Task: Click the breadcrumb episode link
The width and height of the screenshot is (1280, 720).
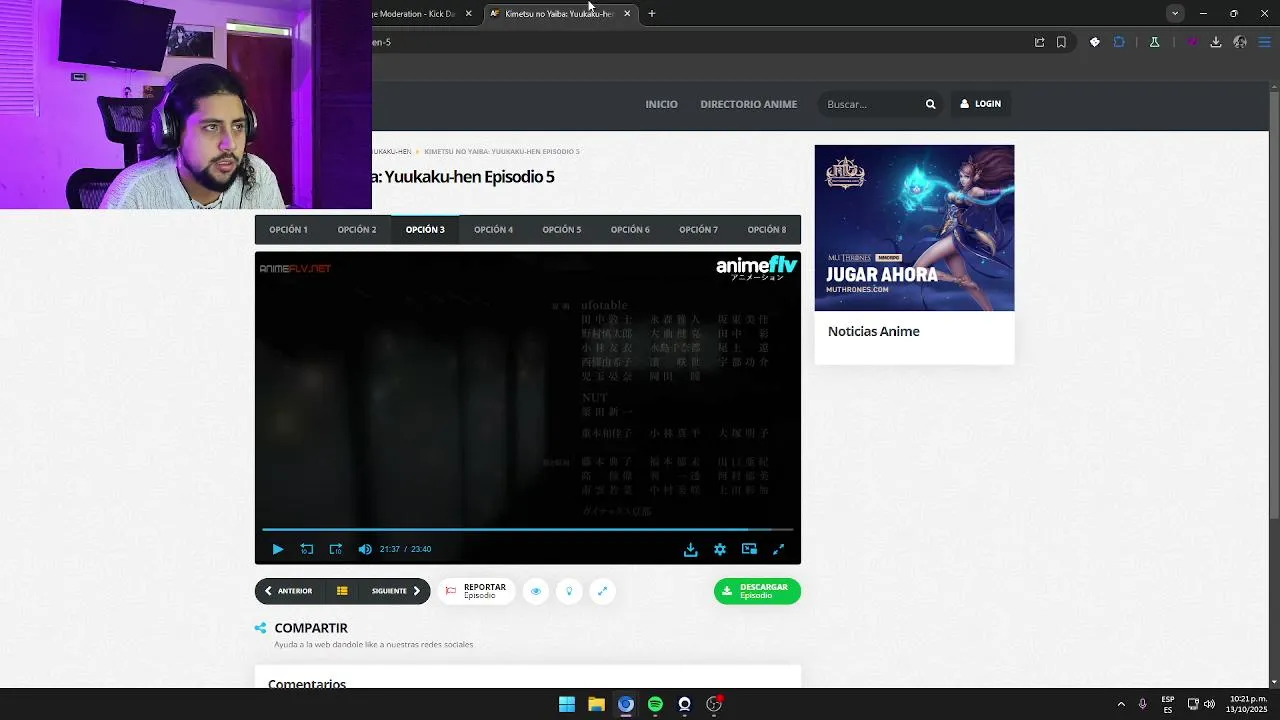Action: tap(502, 152)
